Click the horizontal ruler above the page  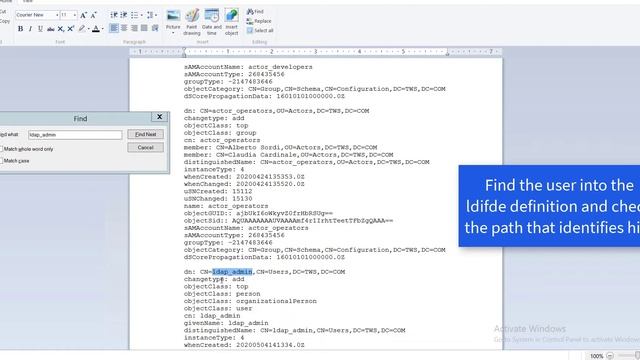tap(316, 52)
